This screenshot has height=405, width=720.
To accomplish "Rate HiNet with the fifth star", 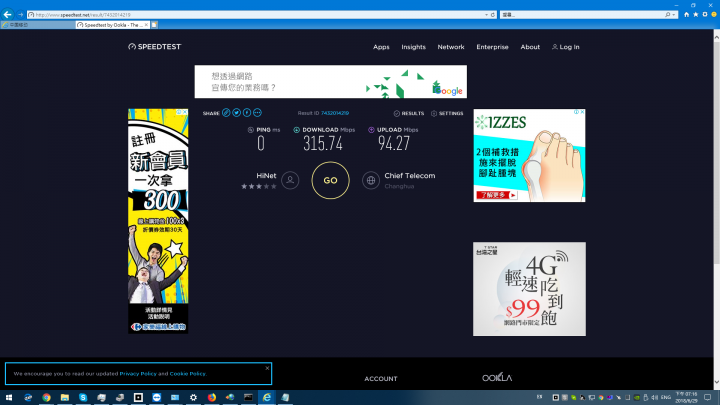I will click(274, 186).
